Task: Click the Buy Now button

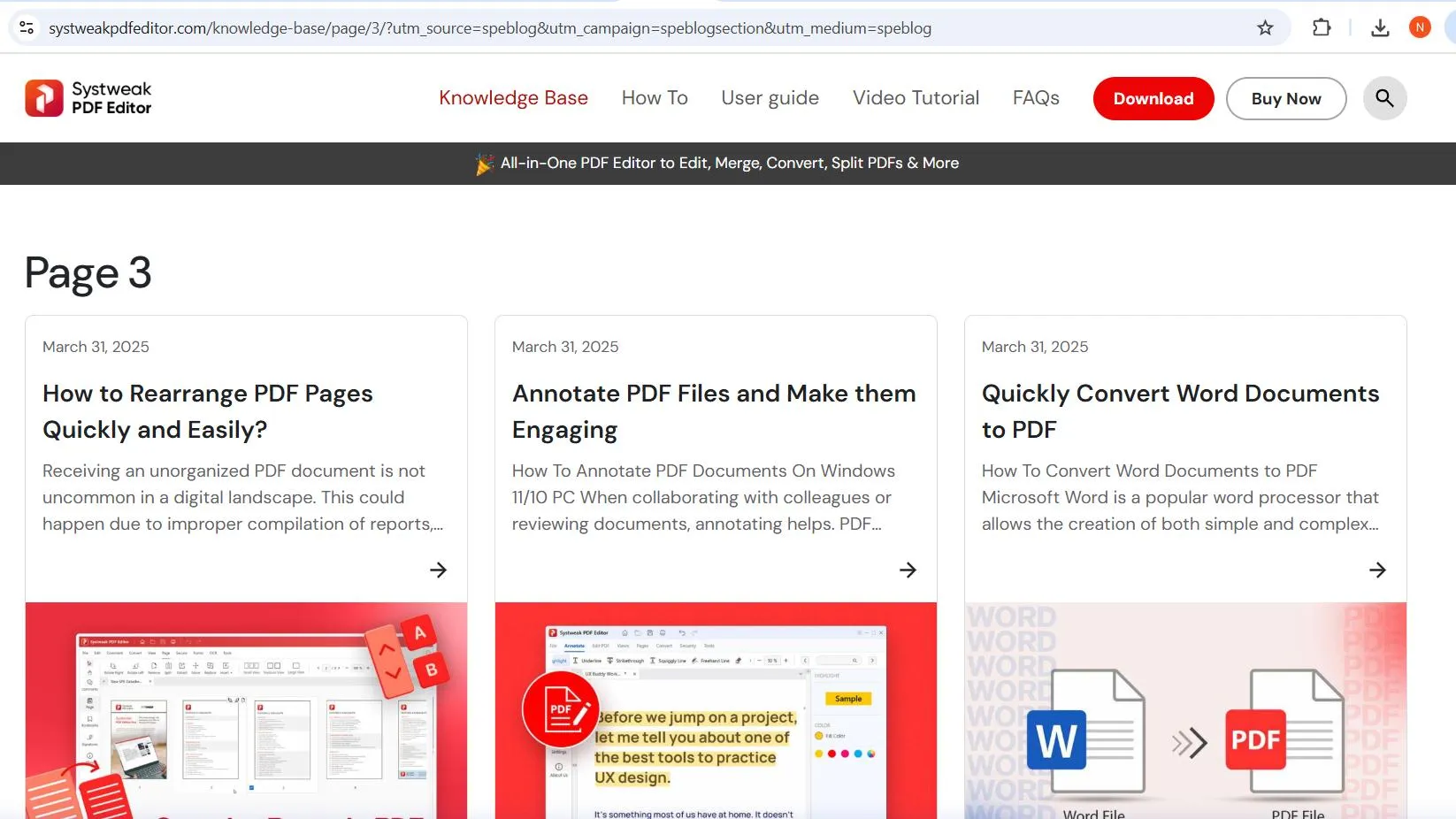Action: point(1285,98)
